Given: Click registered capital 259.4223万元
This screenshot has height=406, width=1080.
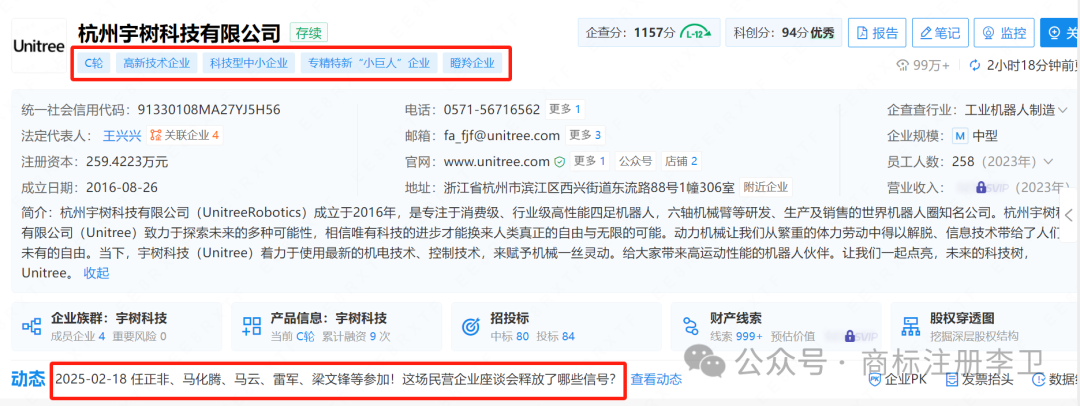Looking at the screenshot, I should 127,162.
